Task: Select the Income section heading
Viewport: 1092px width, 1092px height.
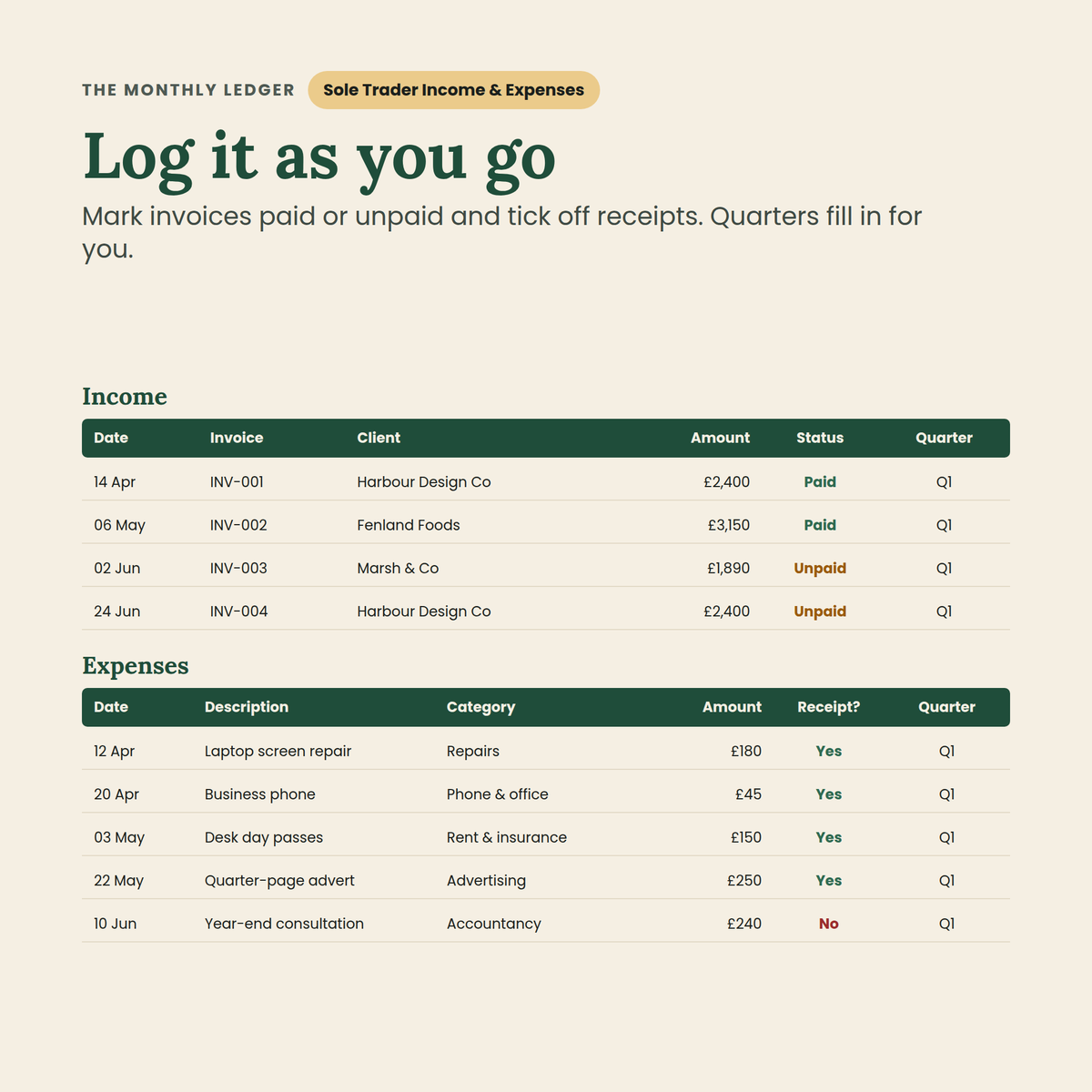Action: (125, 397)
